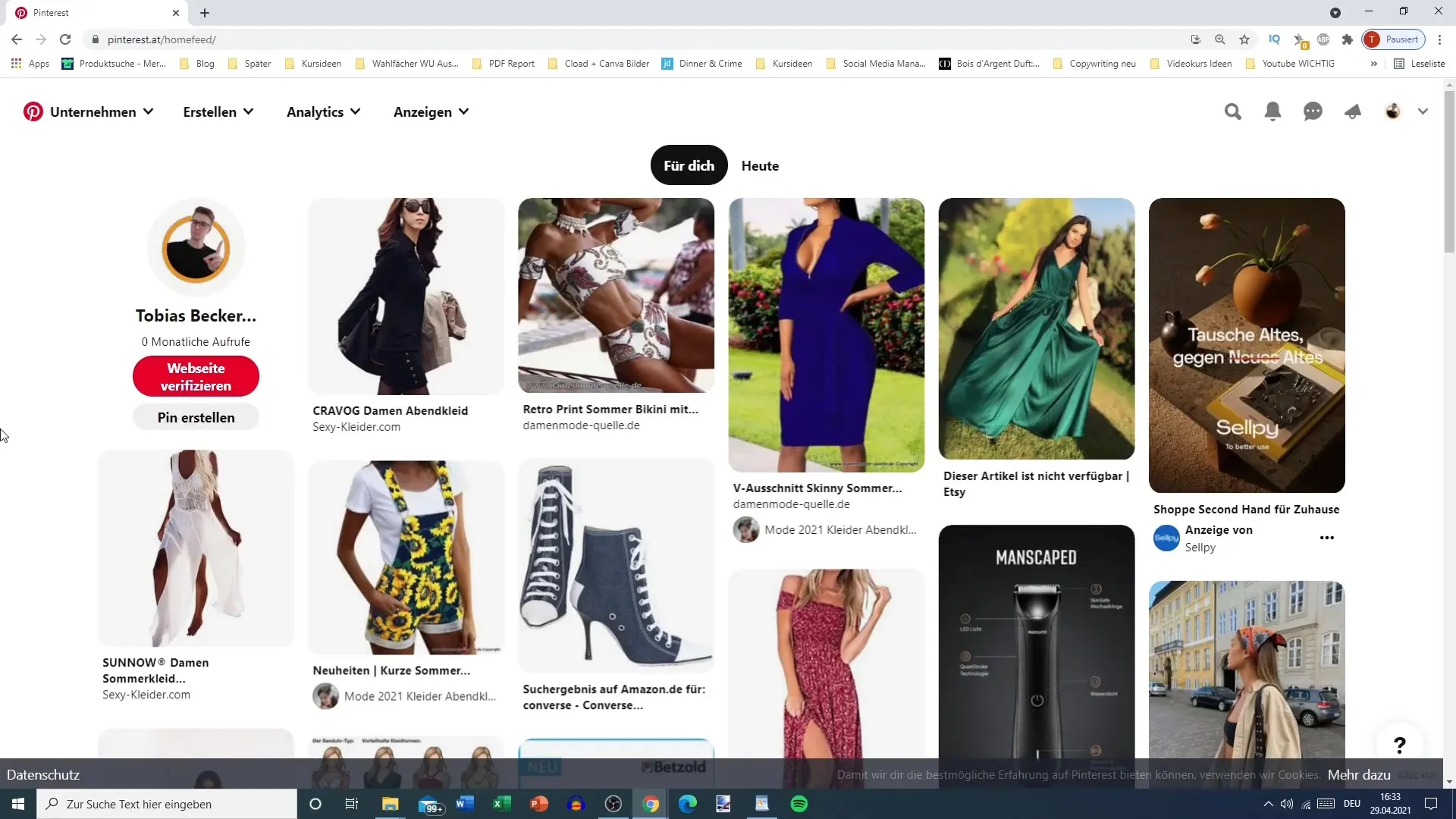The image size is (1456, 819).
Task: Open Tobias Becker profile picture
Action: point(196,247)
